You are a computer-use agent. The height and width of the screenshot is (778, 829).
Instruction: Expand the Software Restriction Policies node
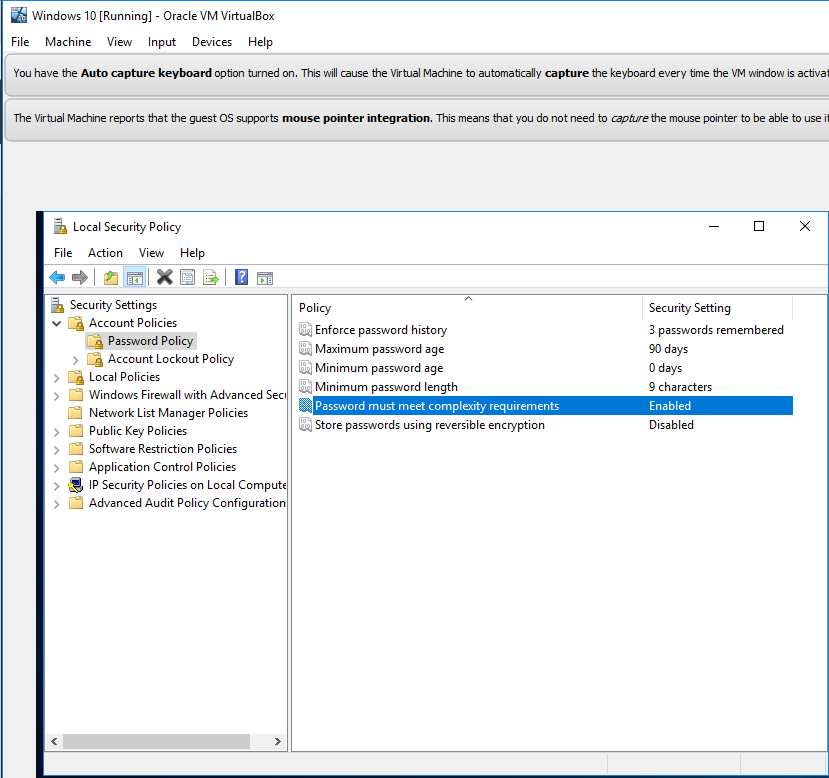click(57, 450)
